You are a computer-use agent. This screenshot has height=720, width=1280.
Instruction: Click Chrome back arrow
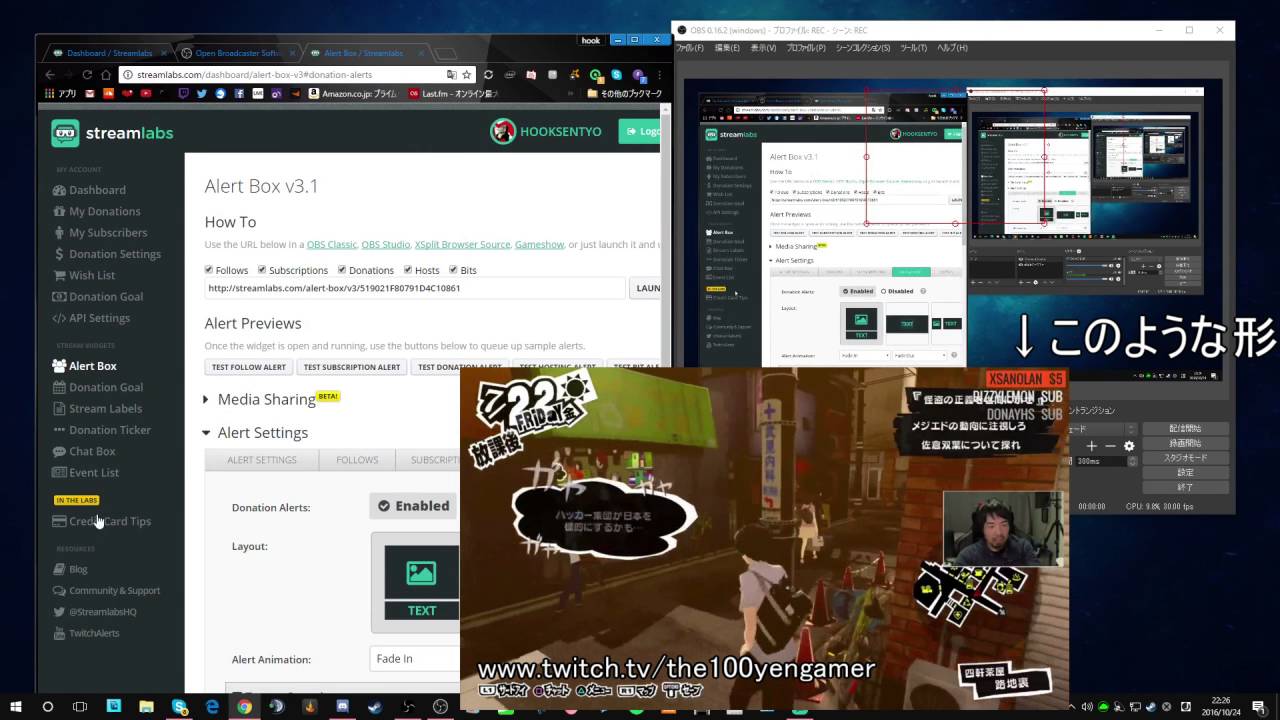[50, 74]
